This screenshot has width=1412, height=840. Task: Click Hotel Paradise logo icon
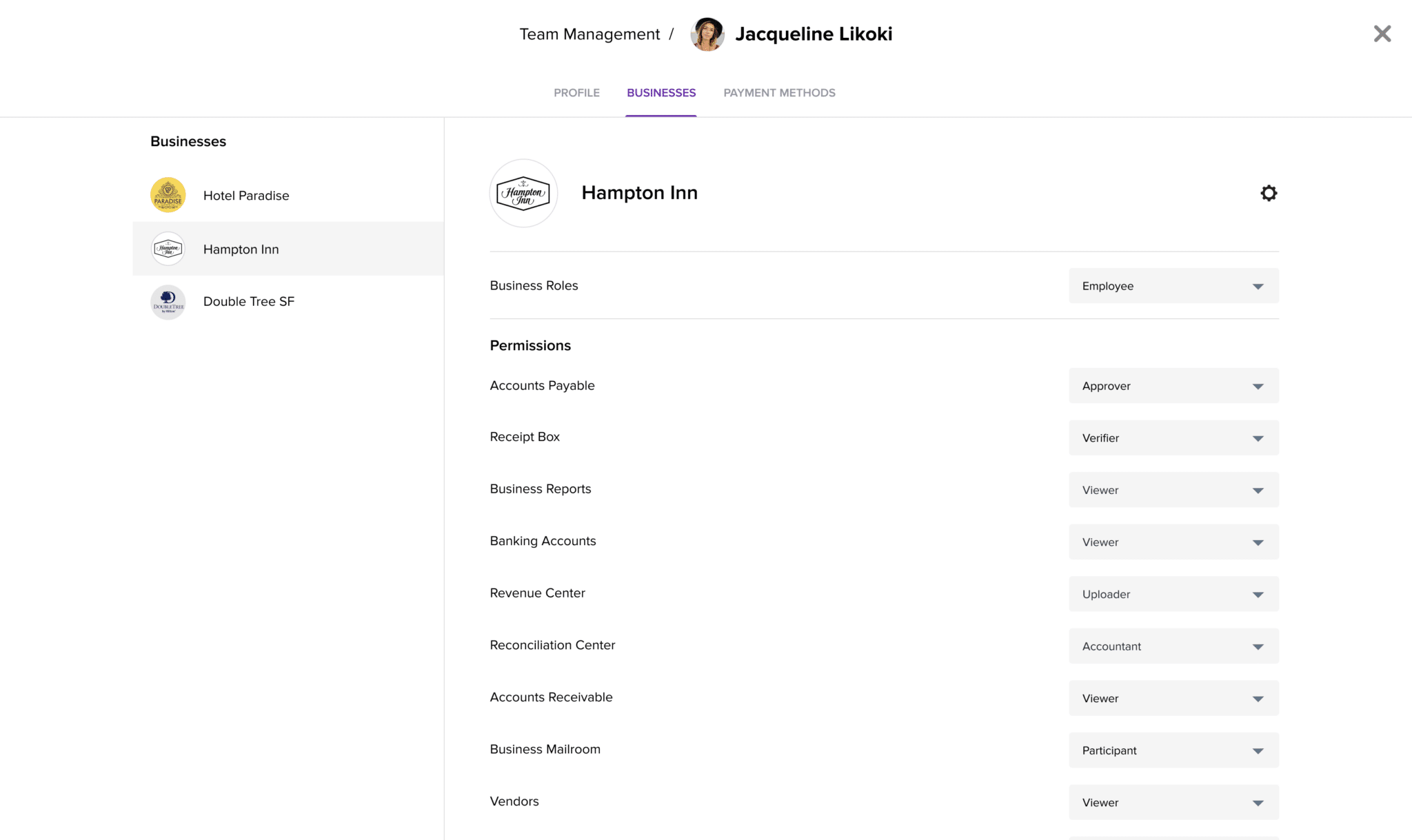tap(168, 195)
